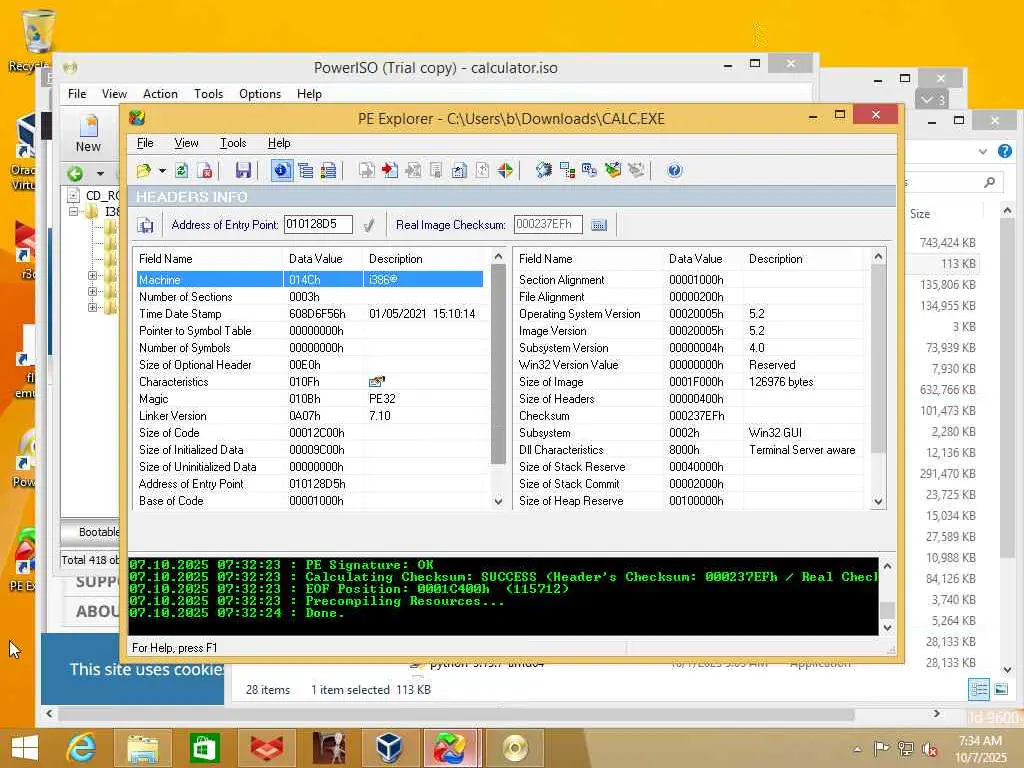
Task: Launch the Dependency Scanner tree icon
Action: pyautogui.click(x=567, y=171)
